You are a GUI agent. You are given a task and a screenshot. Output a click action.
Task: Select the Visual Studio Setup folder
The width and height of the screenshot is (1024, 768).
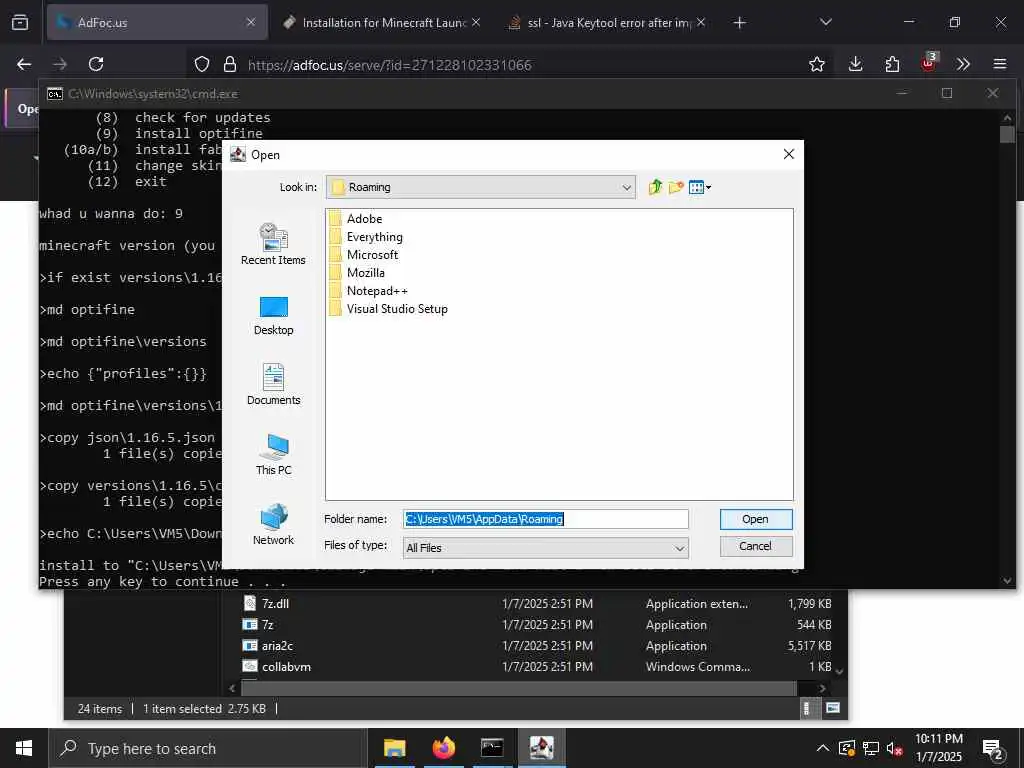coord(389,309)
